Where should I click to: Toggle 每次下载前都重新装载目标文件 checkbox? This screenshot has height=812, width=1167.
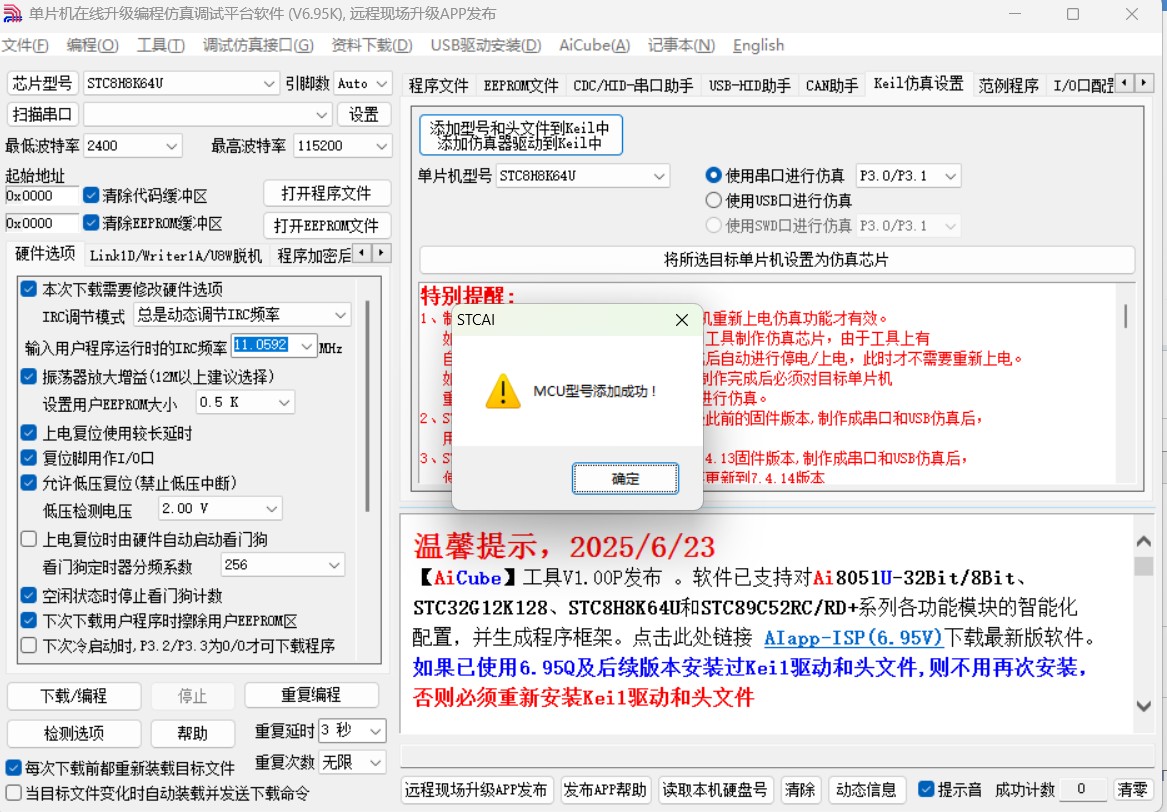pyautogui.click(x=13, y=767)
